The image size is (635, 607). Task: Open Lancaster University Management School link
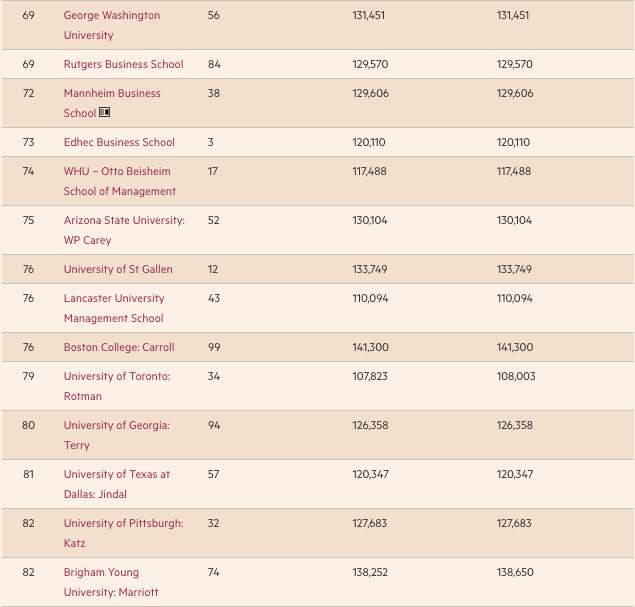tap(114, 308)
